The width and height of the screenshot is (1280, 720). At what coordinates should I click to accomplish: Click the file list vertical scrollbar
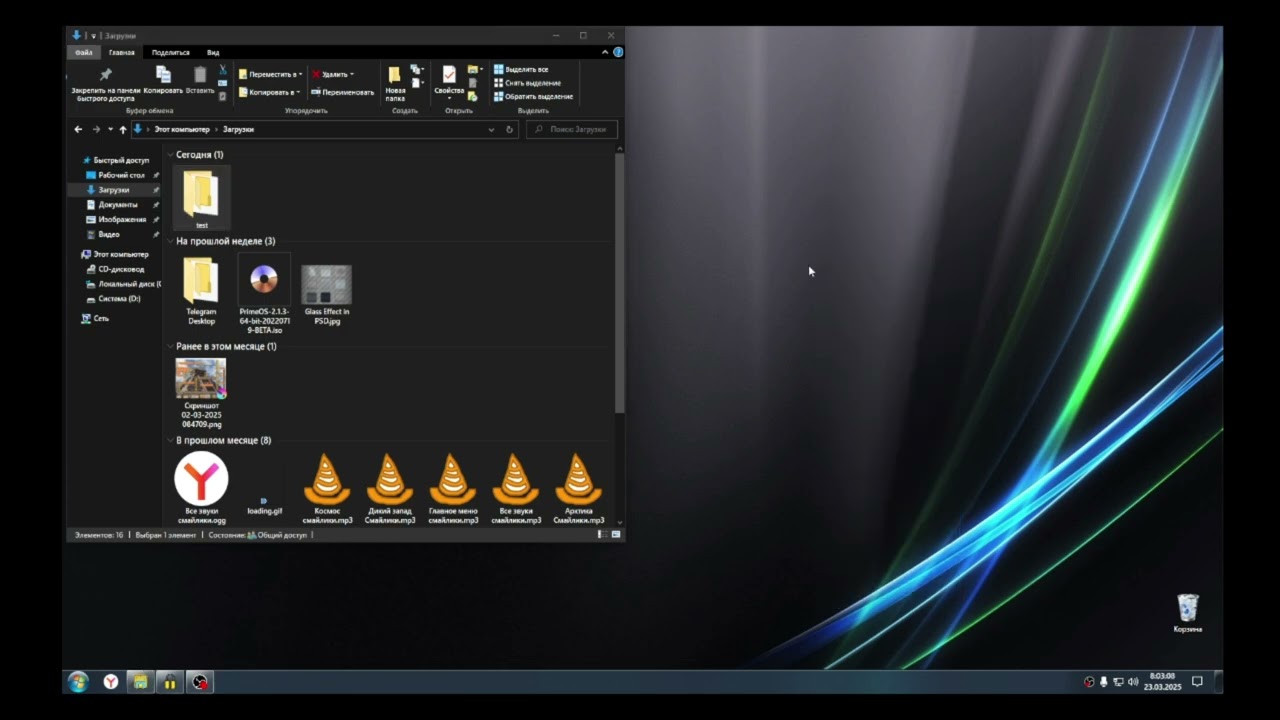[x=620, y=283]
